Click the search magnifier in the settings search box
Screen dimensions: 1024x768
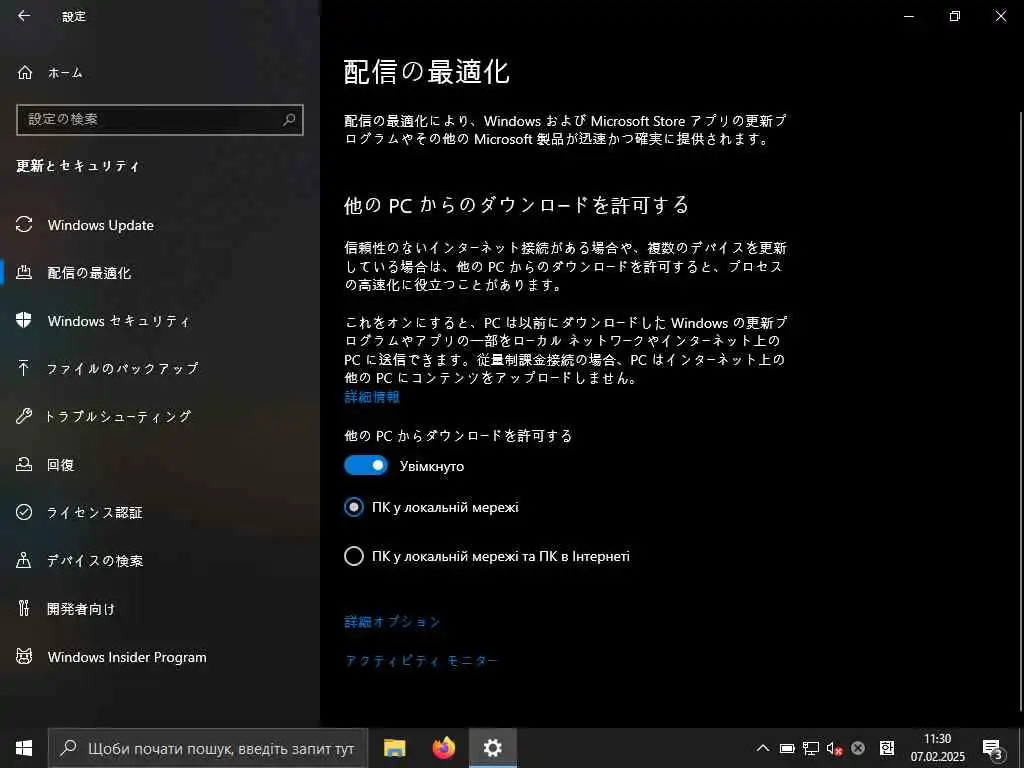(289, 120)
